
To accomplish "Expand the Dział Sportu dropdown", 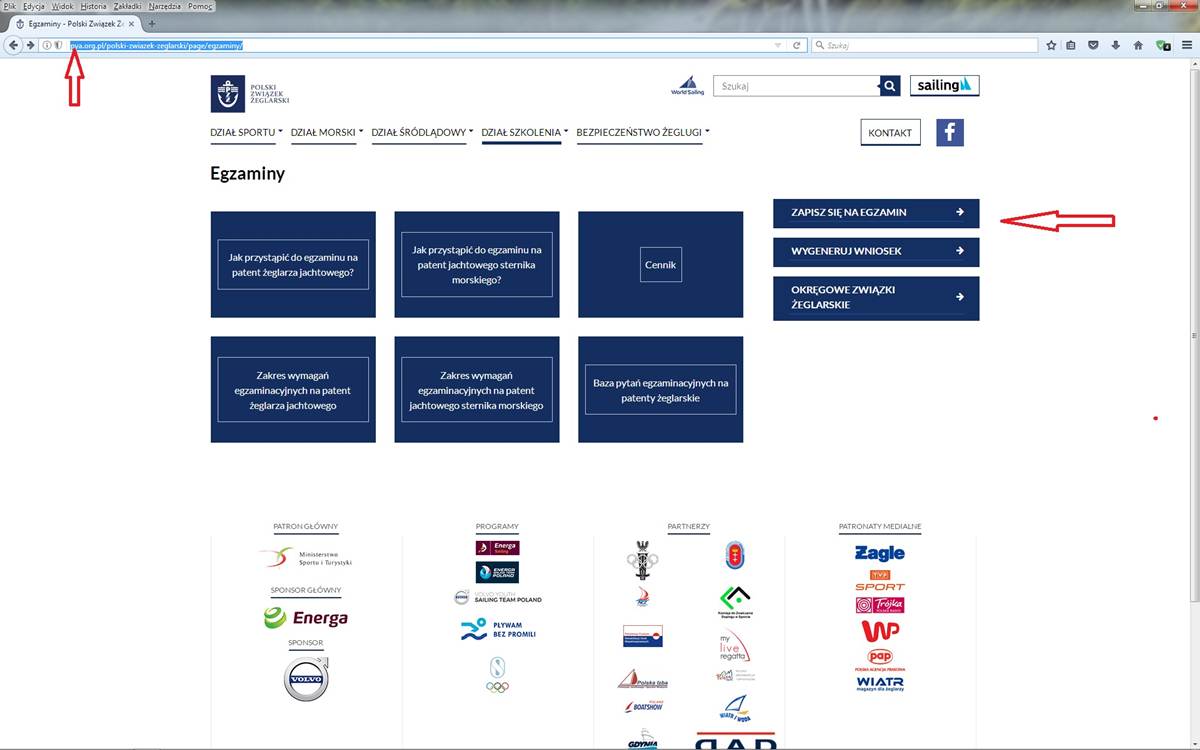I will point(246,132).
